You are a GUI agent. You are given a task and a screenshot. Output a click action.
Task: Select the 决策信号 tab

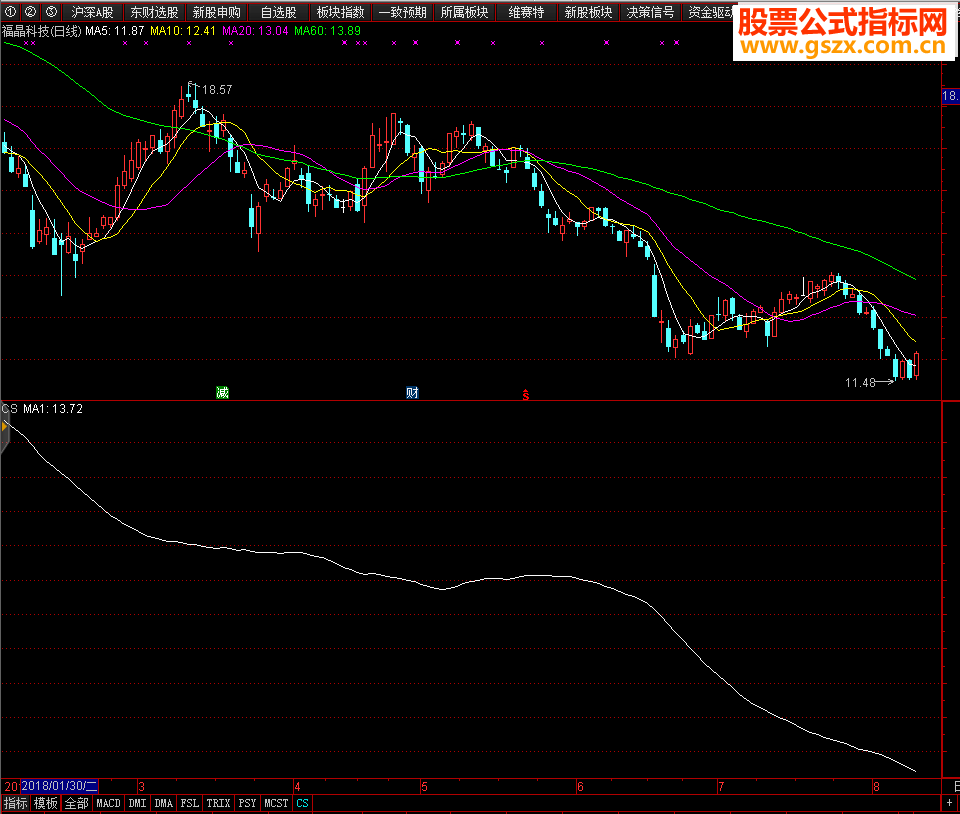[x=650, y=12]
